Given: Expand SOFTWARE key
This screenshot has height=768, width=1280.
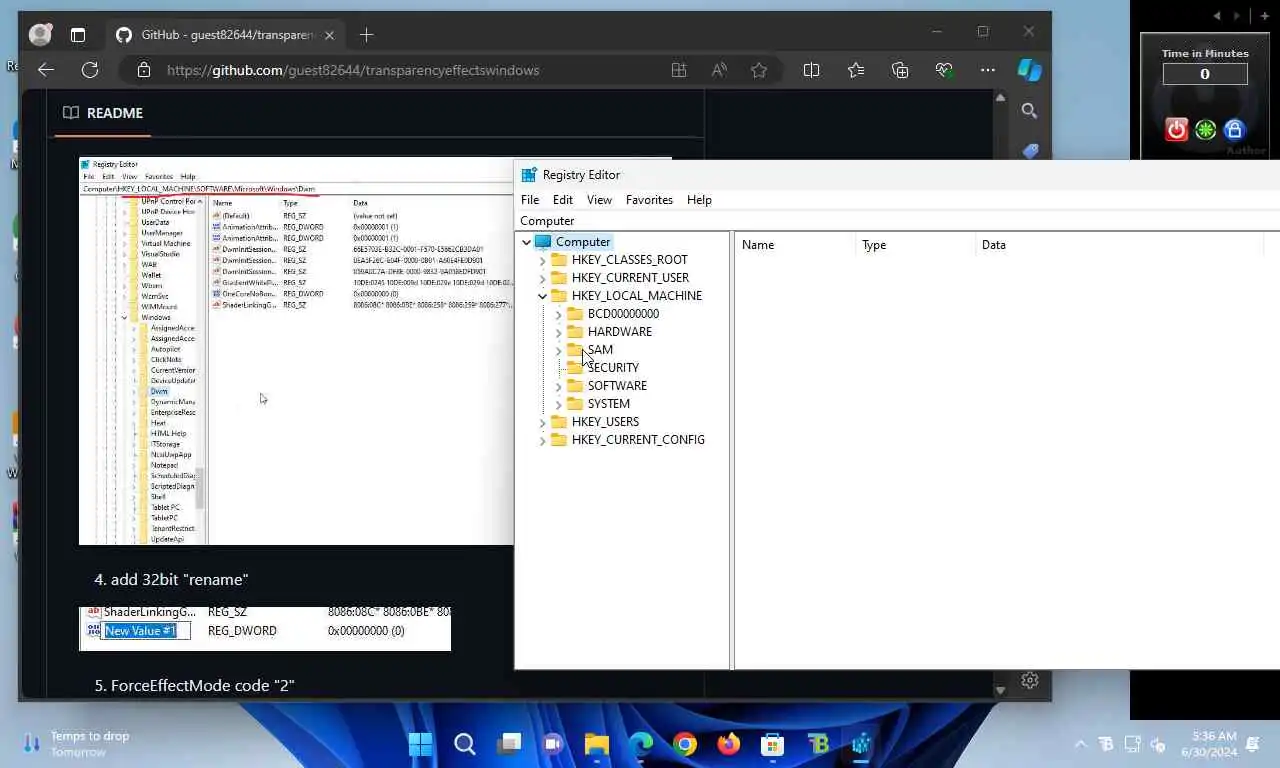Looking at the screenshot, I should coord(558,386).
